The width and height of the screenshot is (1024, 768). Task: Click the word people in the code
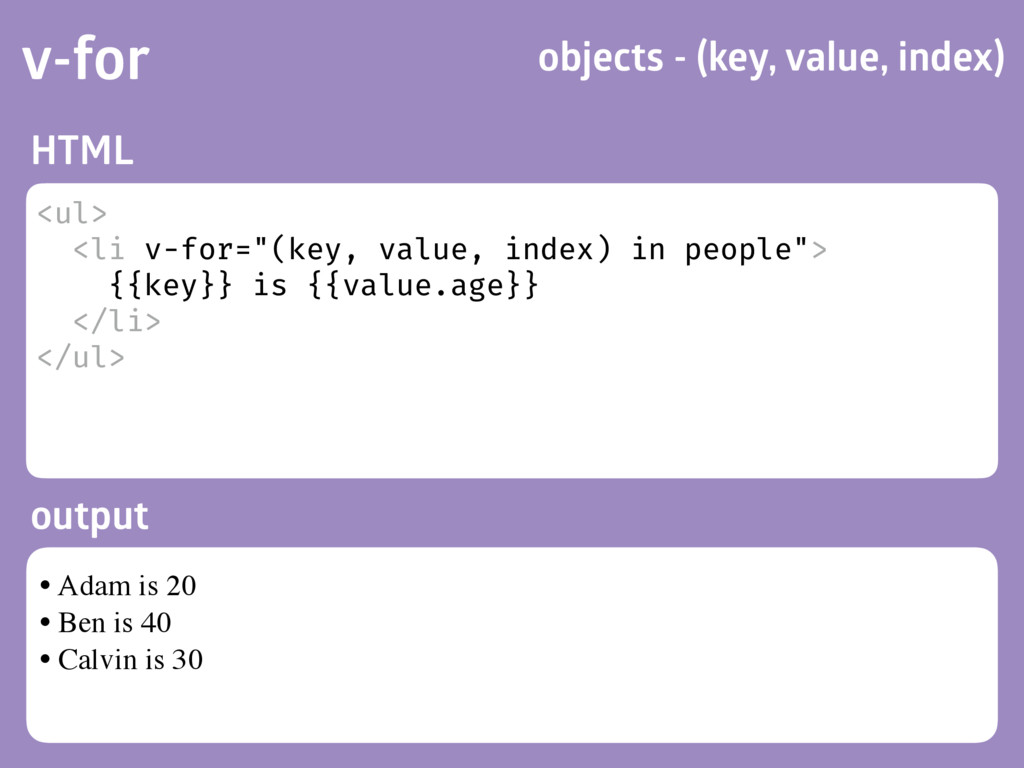[738, 251]
